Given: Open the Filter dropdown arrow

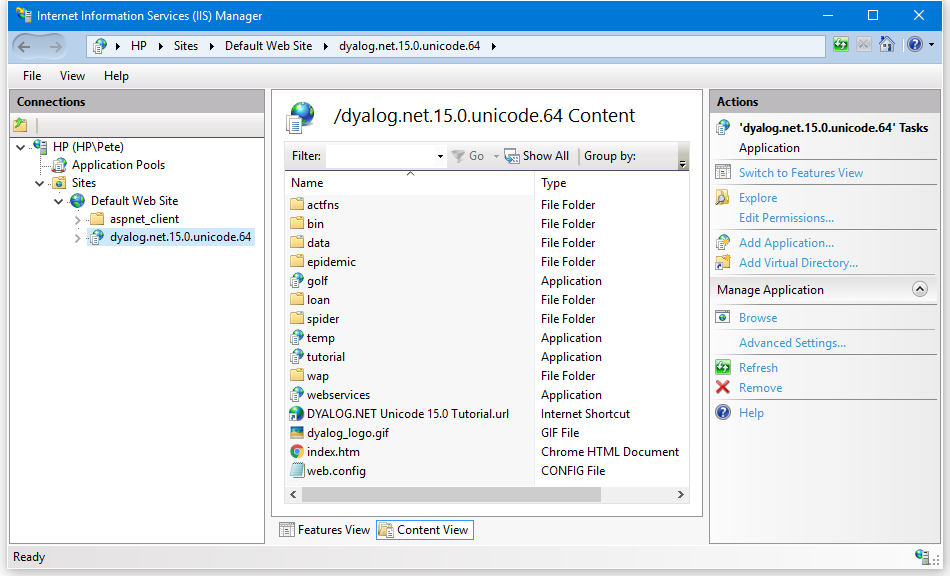Looking at the screenshot, I should coord(440,157).
